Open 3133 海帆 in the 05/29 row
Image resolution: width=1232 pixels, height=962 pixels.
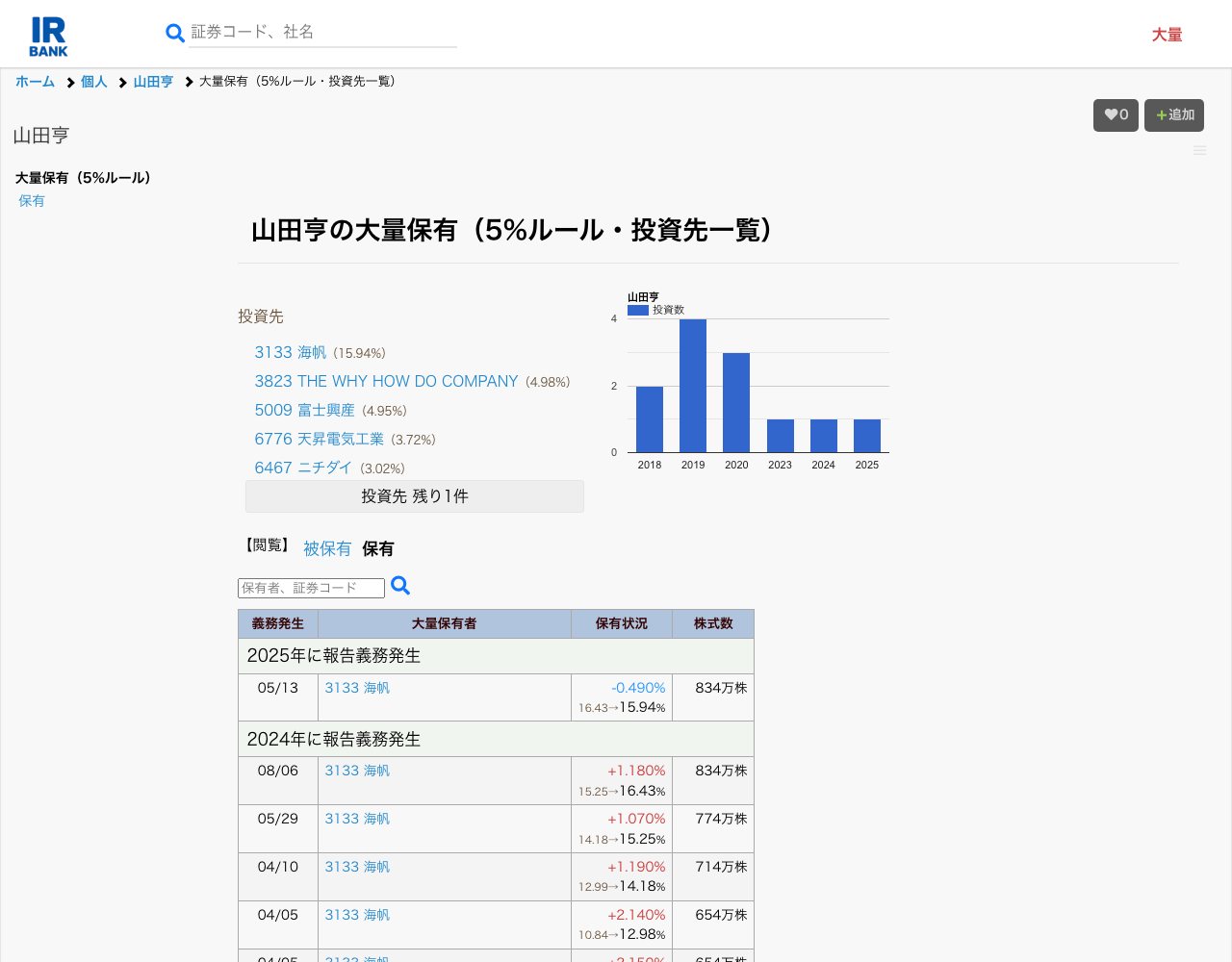click(x=357, y=819)
